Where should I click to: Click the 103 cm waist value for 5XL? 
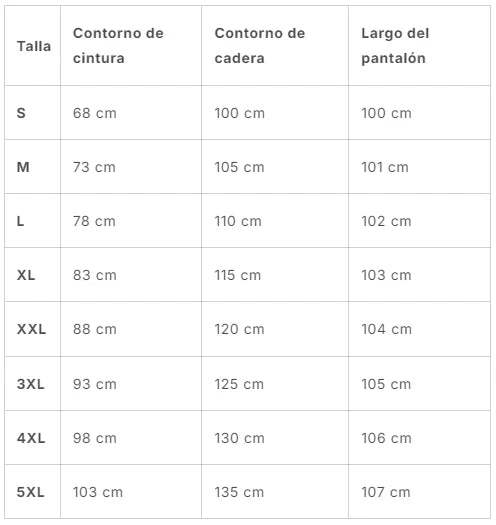click(98, 492)
